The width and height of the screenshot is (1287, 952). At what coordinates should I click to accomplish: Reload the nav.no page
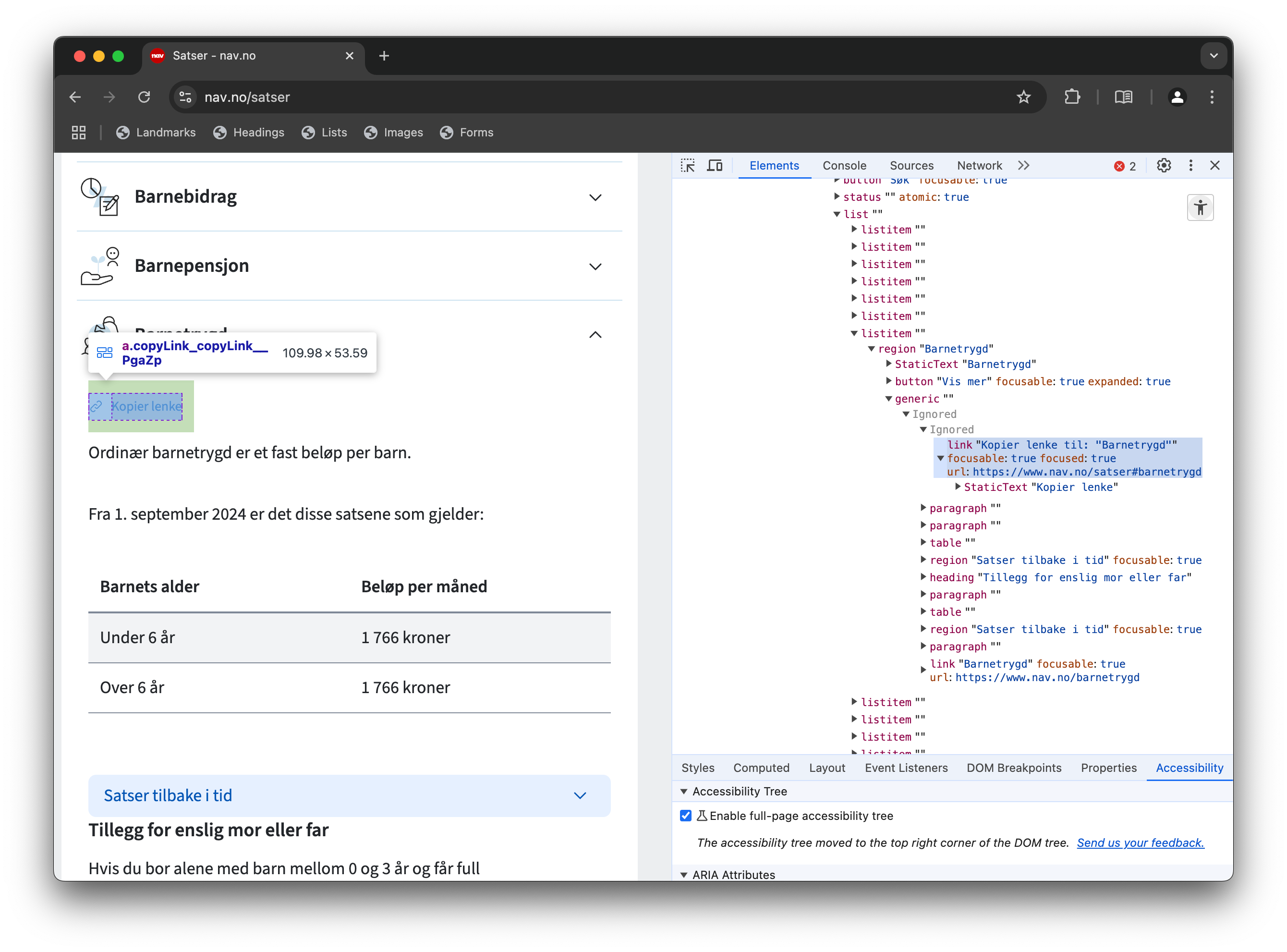pos(144,98)
